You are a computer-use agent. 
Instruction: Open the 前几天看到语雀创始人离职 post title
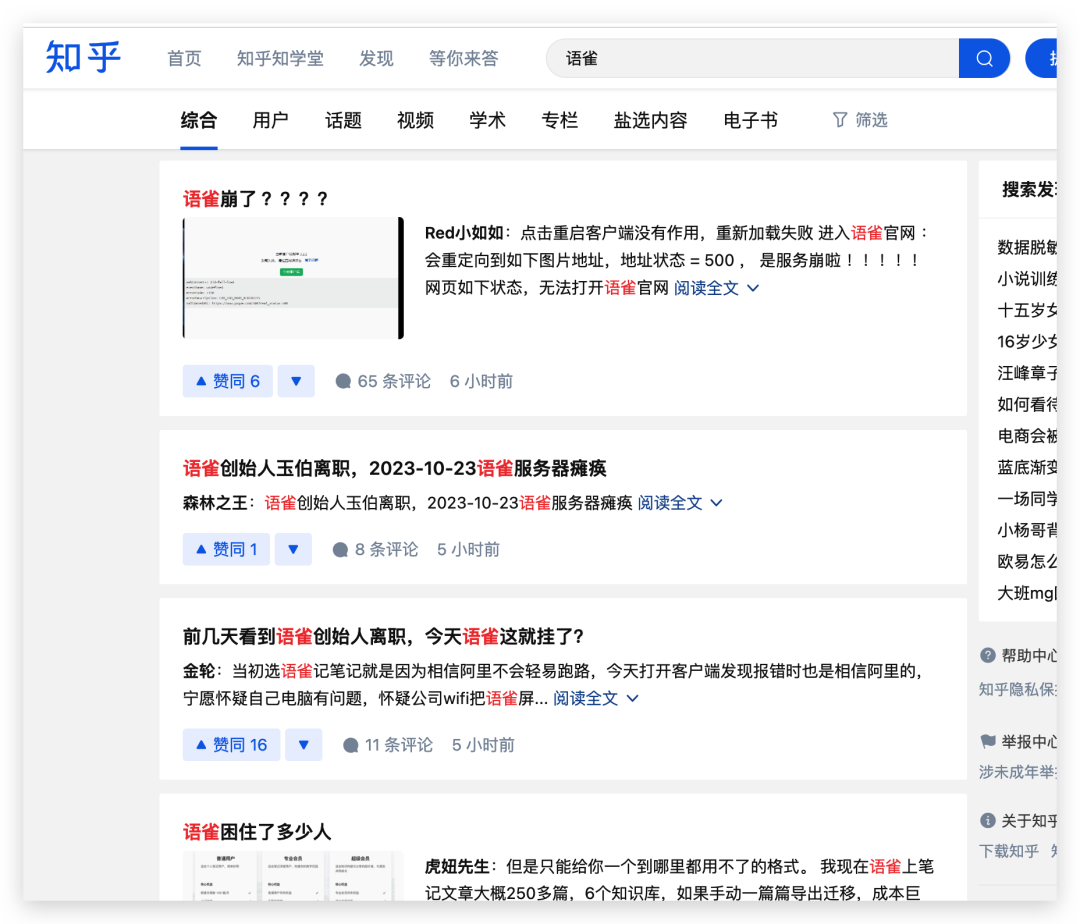(383, 636)
